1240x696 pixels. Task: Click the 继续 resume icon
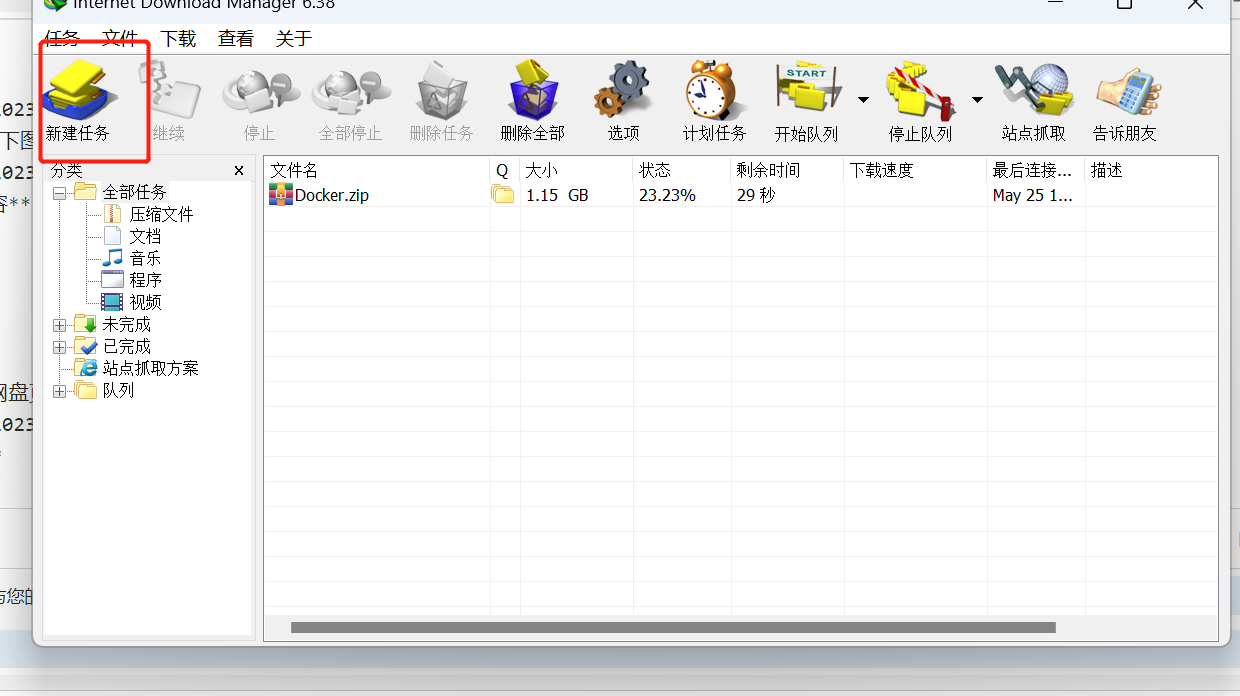[168, 91]
